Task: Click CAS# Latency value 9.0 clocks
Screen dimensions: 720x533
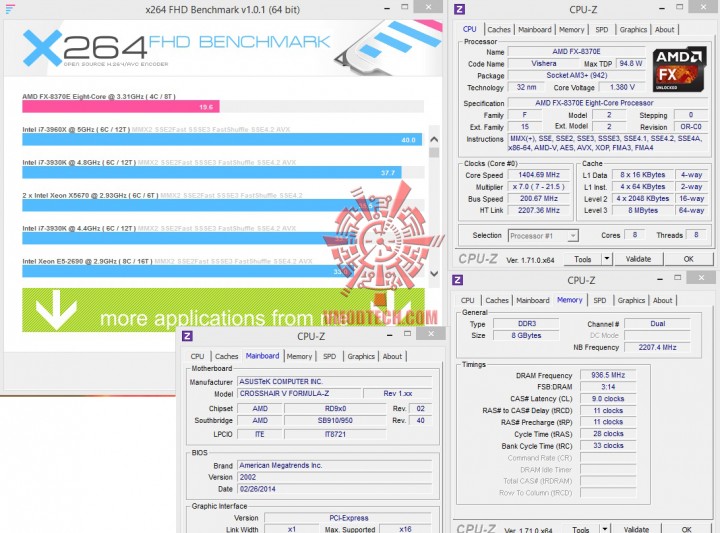Action: pyautogui.click(x=608, y=399)
